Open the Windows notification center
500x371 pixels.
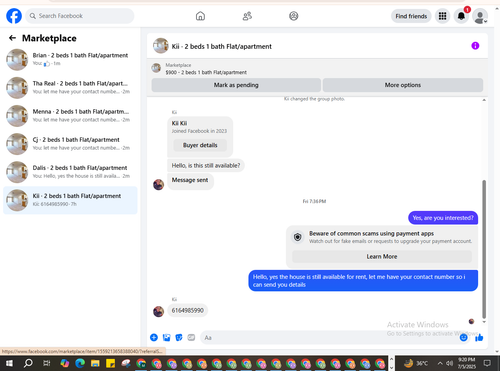coord(487,363)
